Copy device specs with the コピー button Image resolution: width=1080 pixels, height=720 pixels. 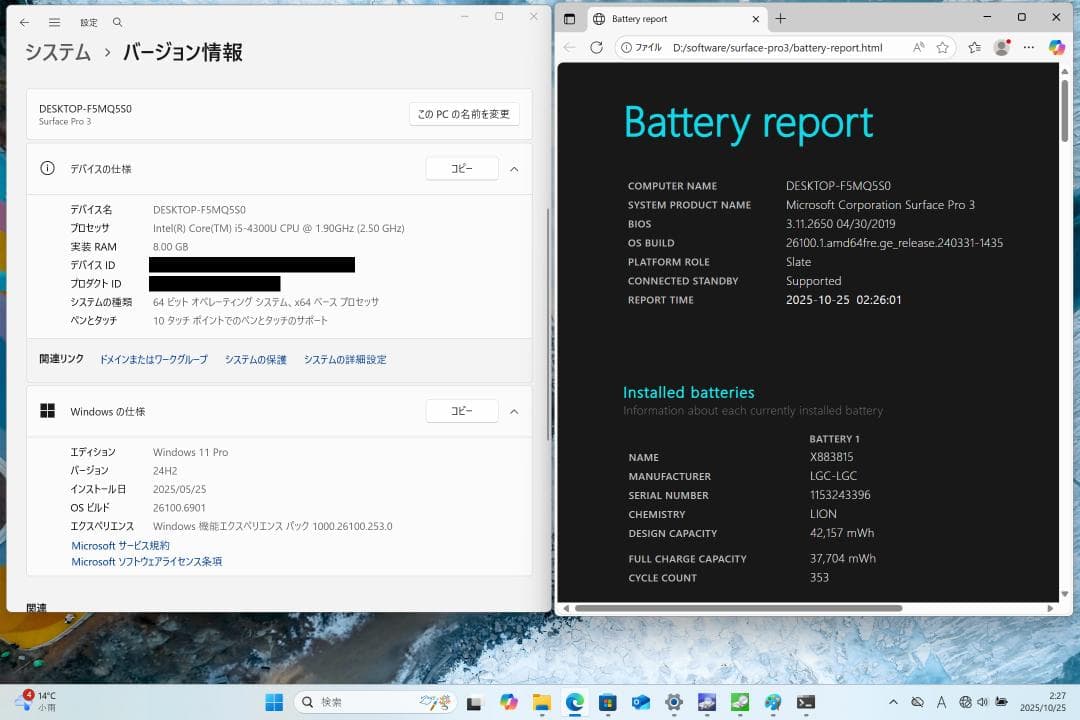[461, 168]
